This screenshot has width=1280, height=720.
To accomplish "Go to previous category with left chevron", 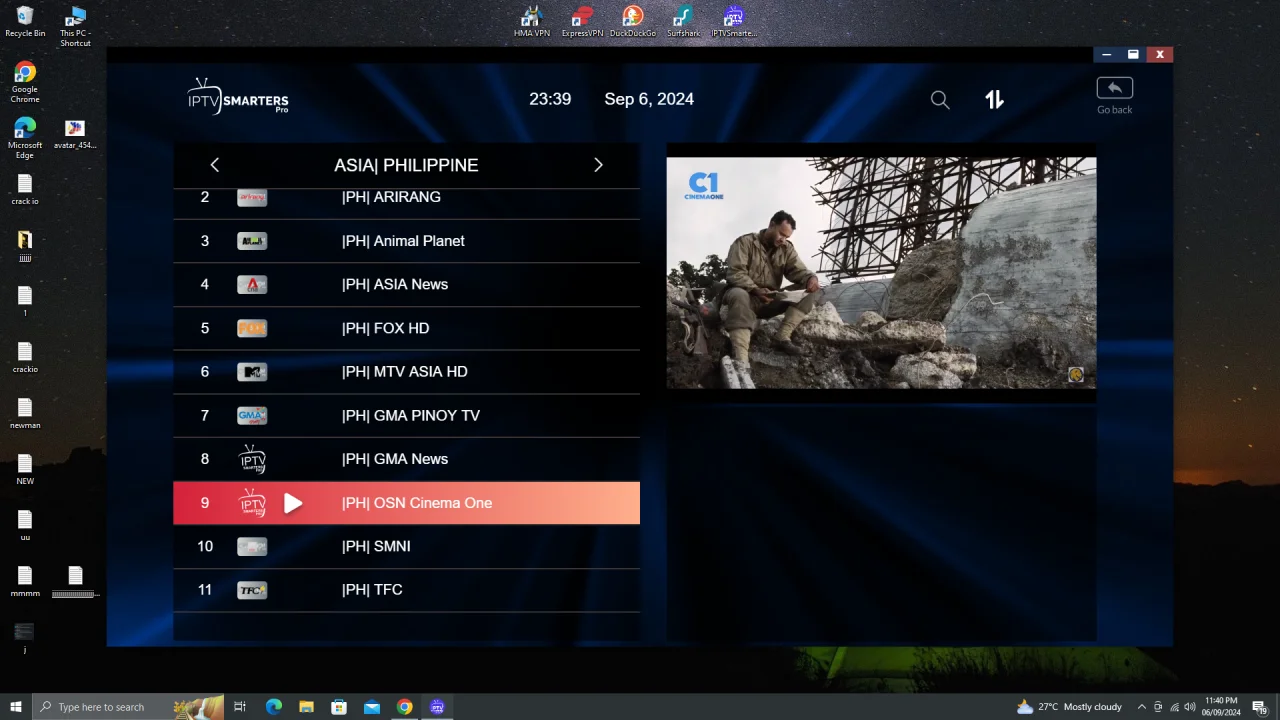I will 214,165.
